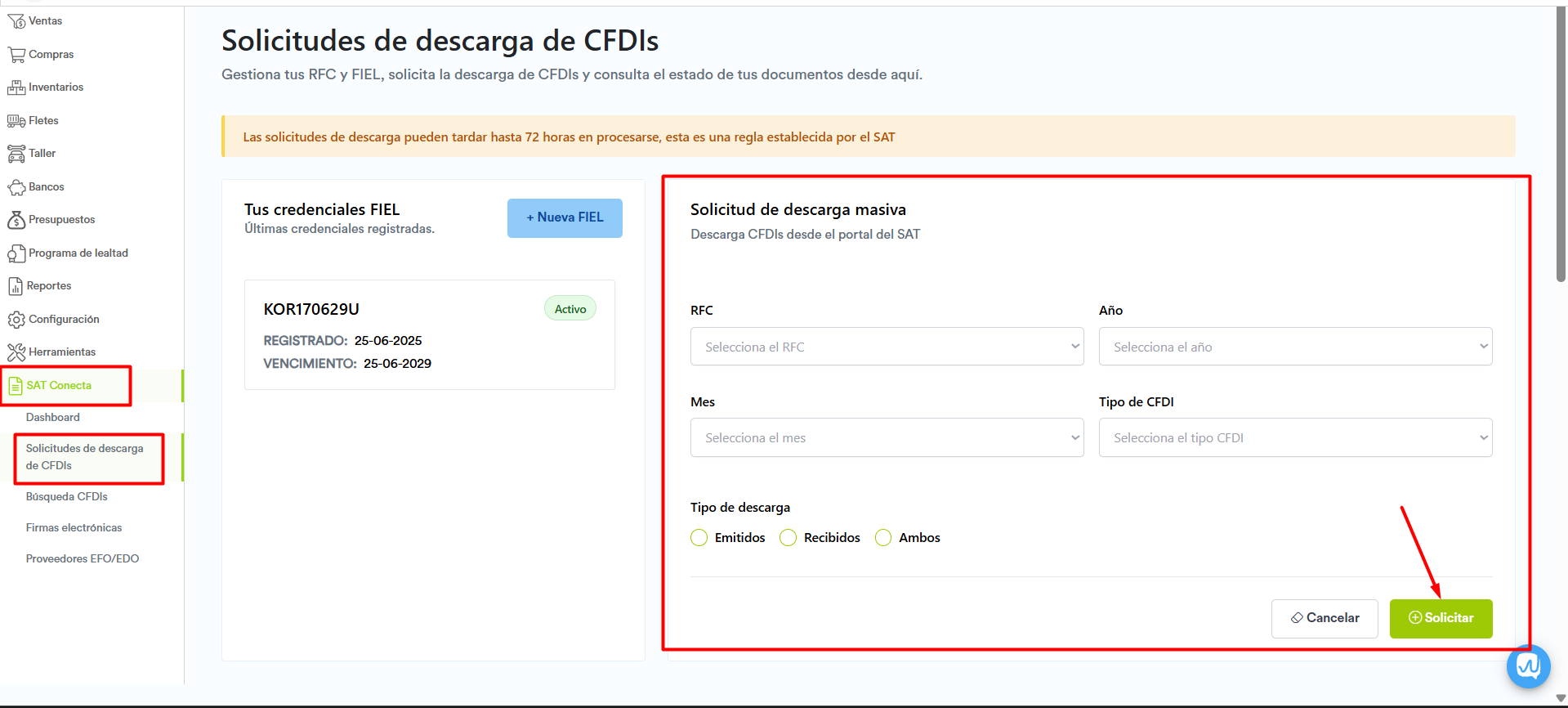1568x708 pixels.
Task: Open the floating chat support bubble
Action: [x=1528, y=666]
